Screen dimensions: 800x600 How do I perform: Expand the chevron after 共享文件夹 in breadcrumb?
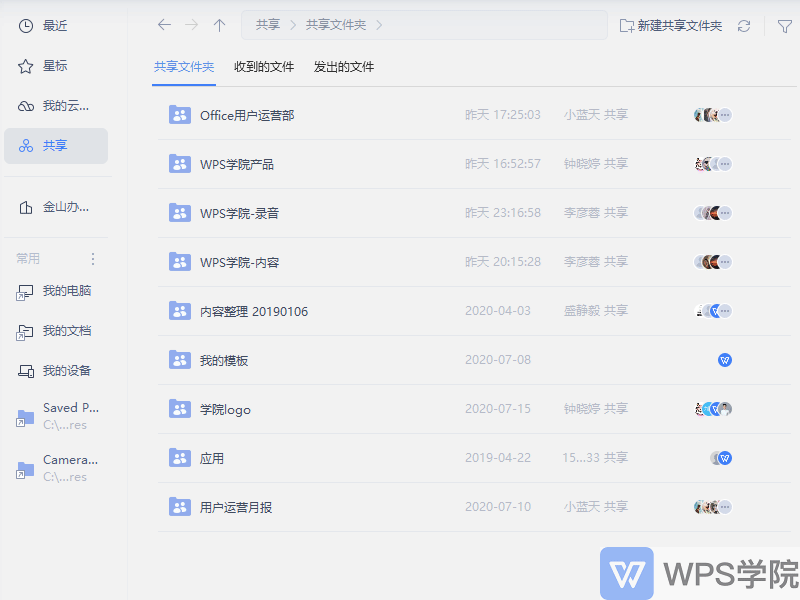point(379,25)
